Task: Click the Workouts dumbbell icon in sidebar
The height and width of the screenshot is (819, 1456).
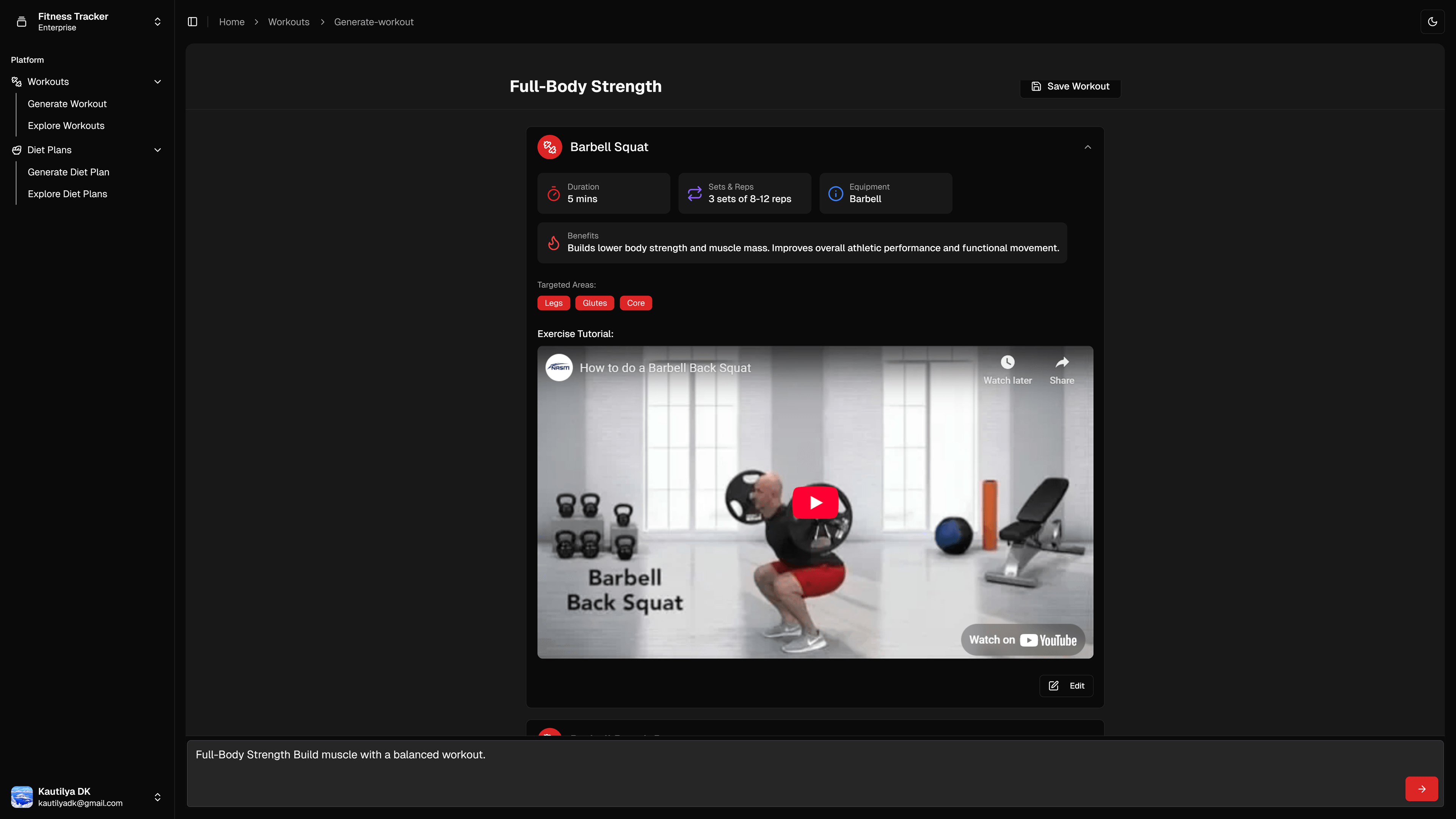Action: [x=16, y=82]
